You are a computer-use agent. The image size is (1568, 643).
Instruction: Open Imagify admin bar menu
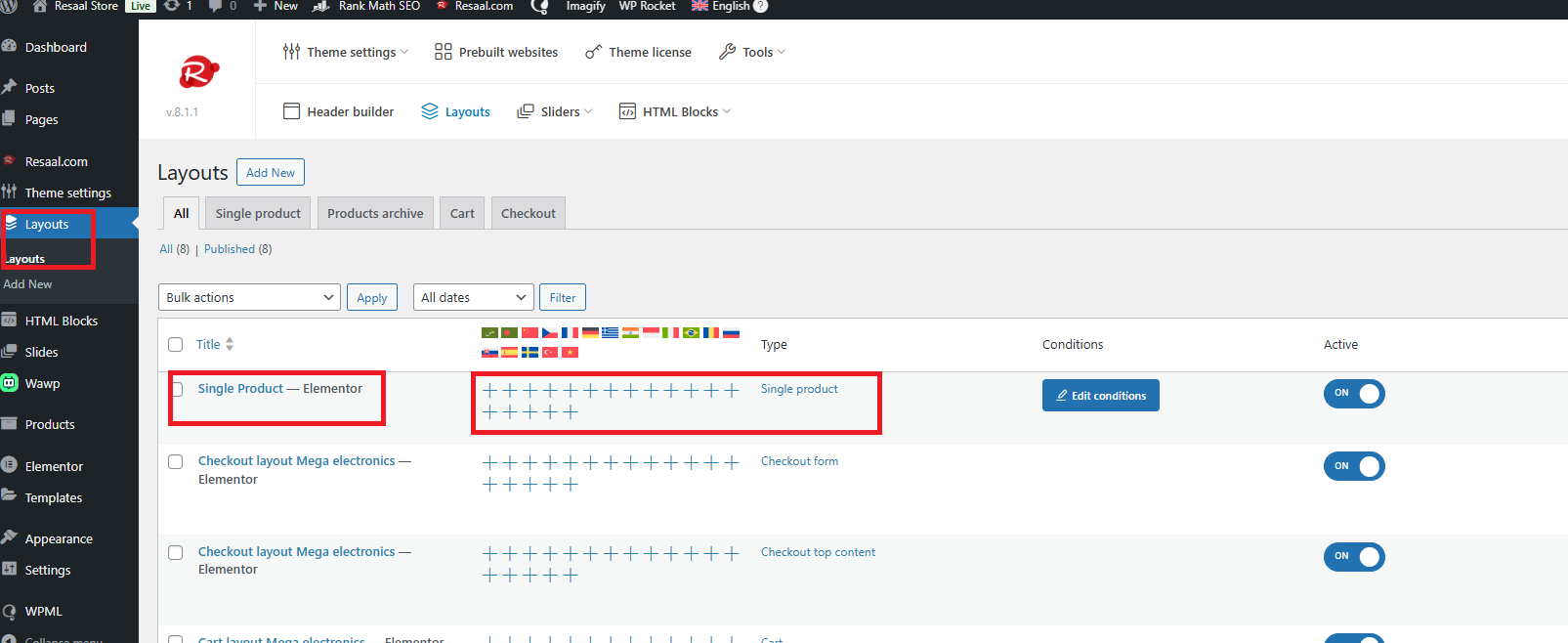click(584, 6)
